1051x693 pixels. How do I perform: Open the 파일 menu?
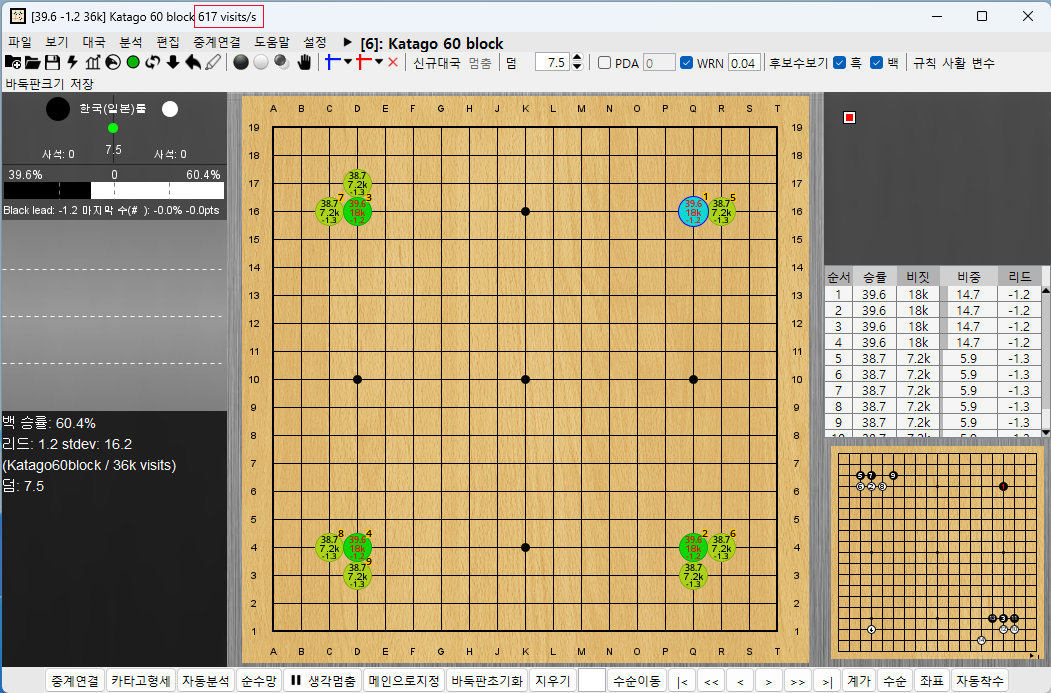(19, 42)
